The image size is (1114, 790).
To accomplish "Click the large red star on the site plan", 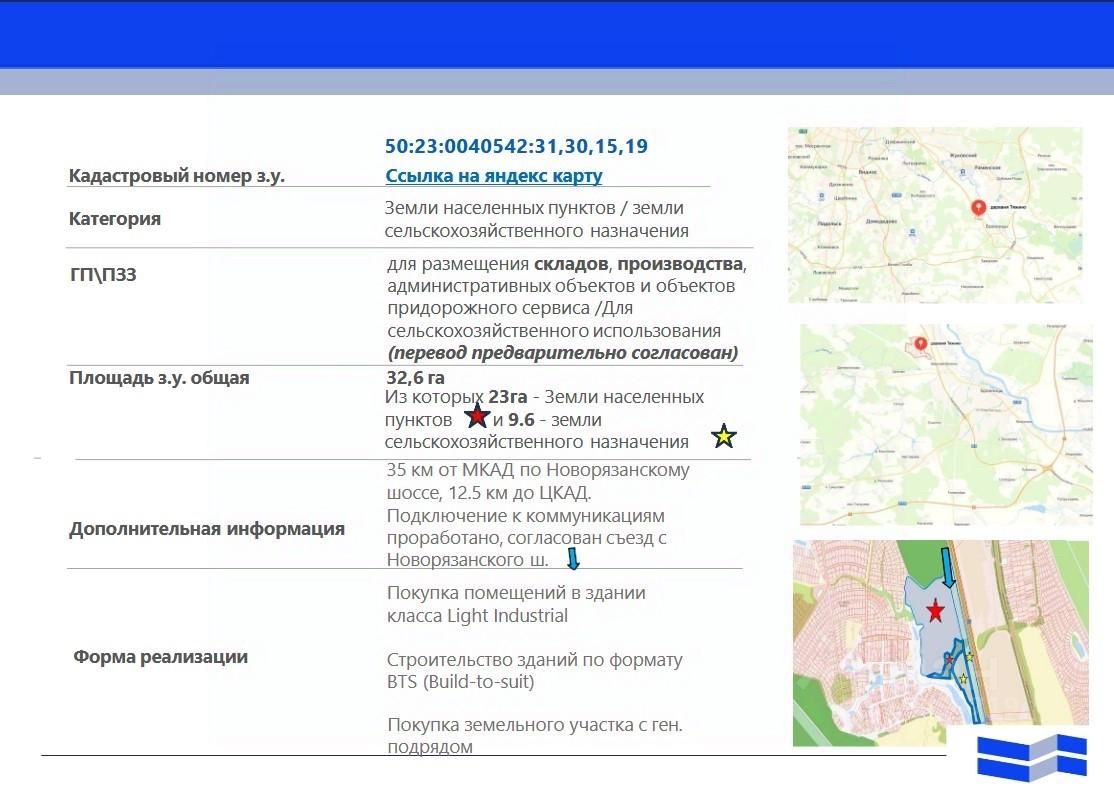I will [x=935, y=610].
